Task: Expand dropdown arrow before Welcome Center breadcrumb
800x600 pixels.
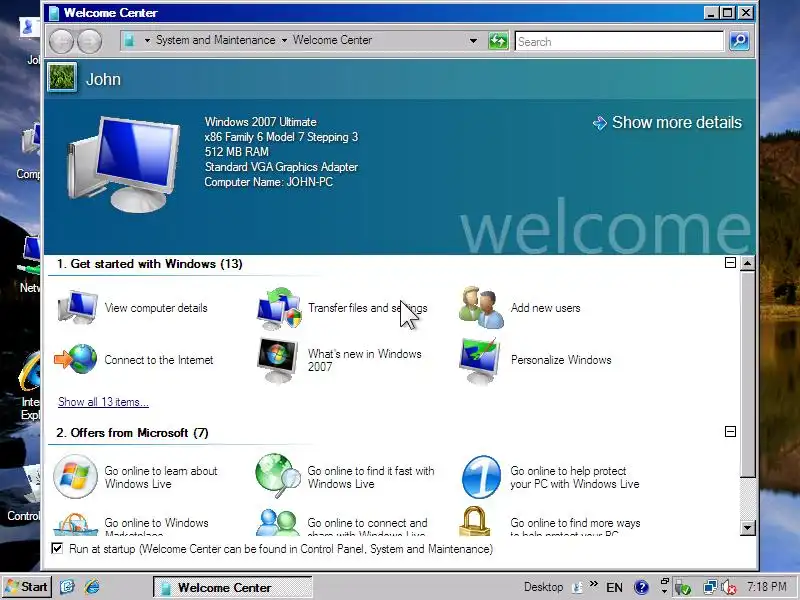Action: (x=284, y=40)
